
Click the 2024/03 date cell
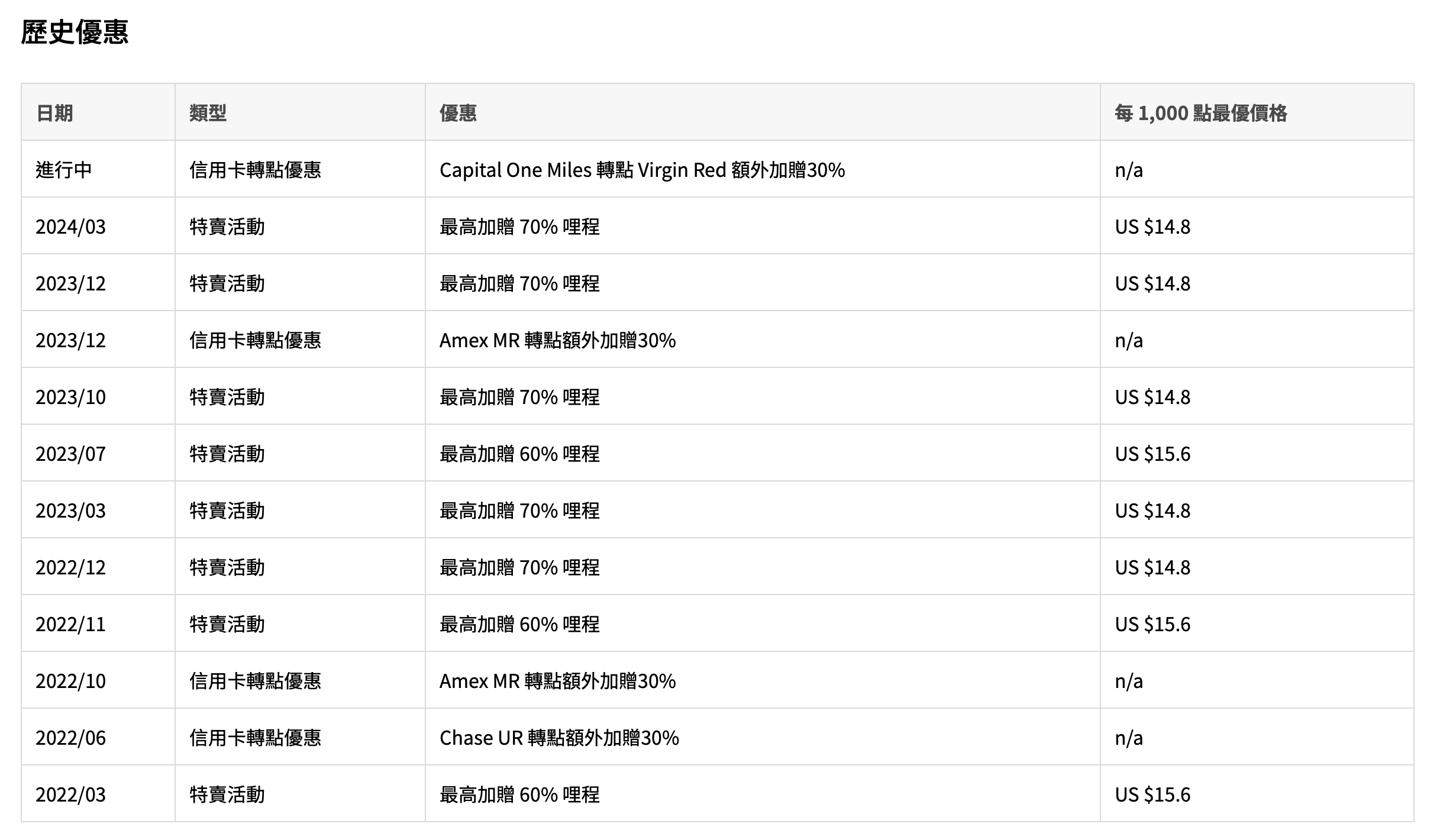coord(70,227)
